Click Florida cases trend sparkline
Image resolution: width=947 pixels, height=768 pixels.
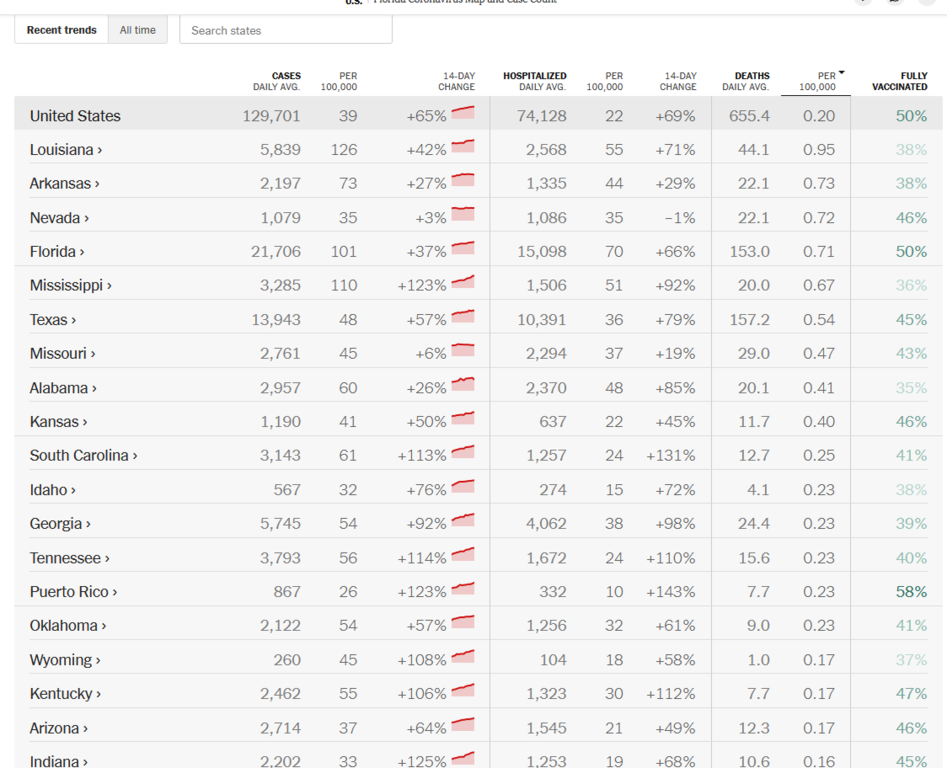point(462,250)
